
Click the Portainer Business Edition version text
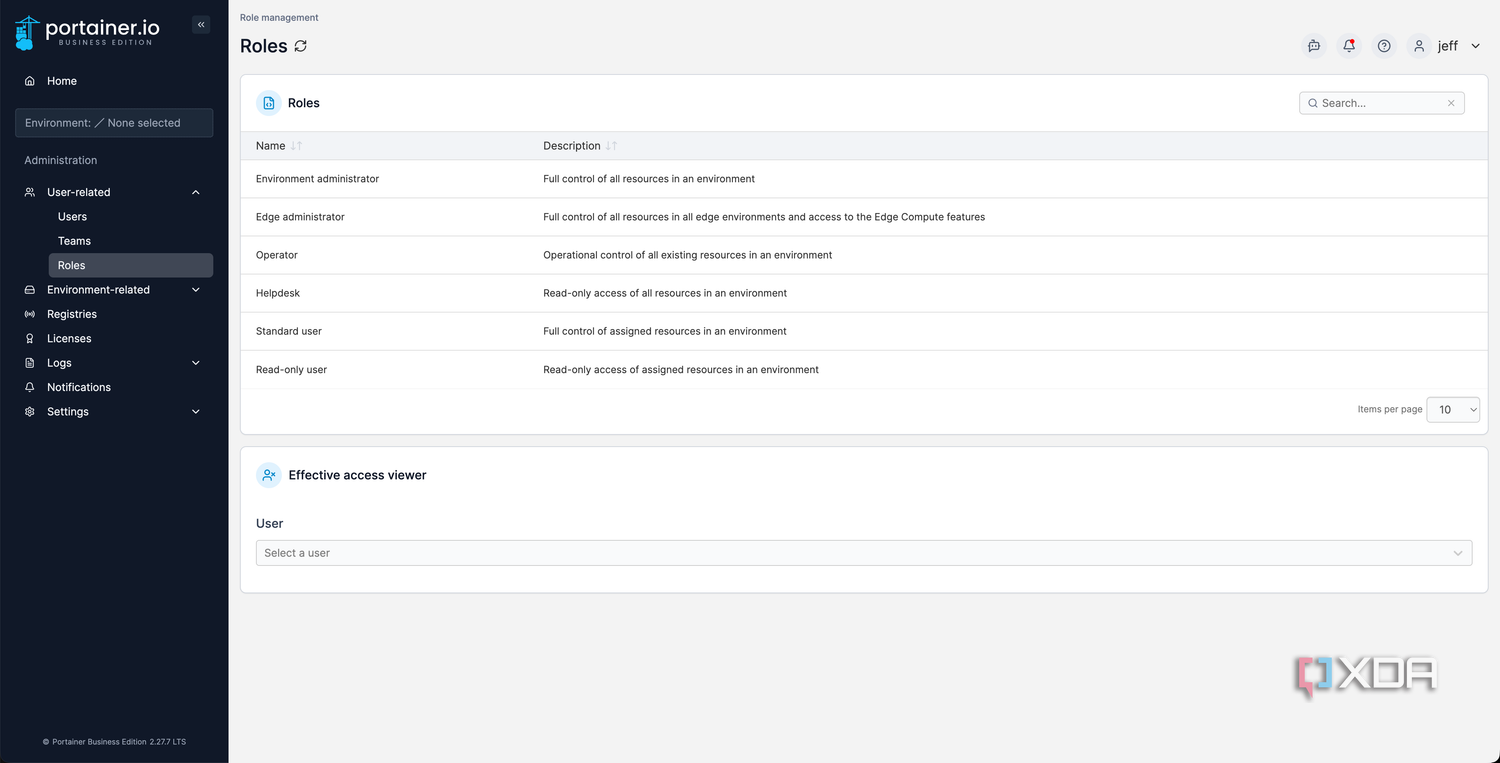tap(114, 742)
